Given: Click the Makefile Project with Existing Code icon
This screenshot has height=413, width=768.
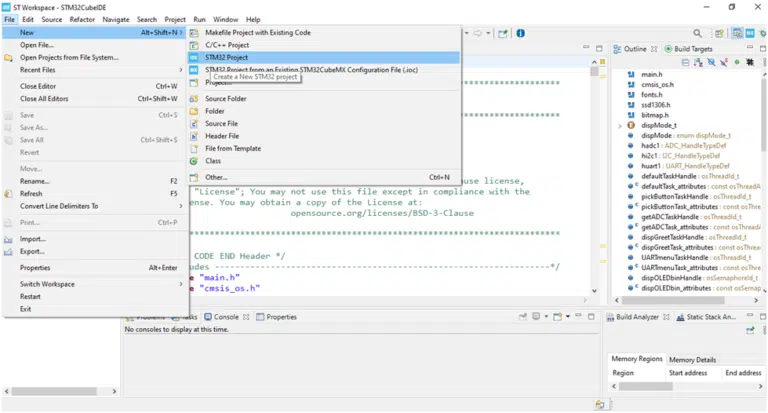Looking at the screenshot, I should click(x=194, y=32).
